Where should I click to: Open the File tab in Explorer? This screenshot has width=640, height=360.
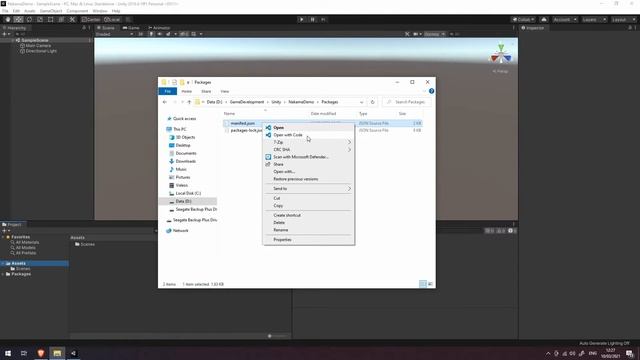coord(167,91)
